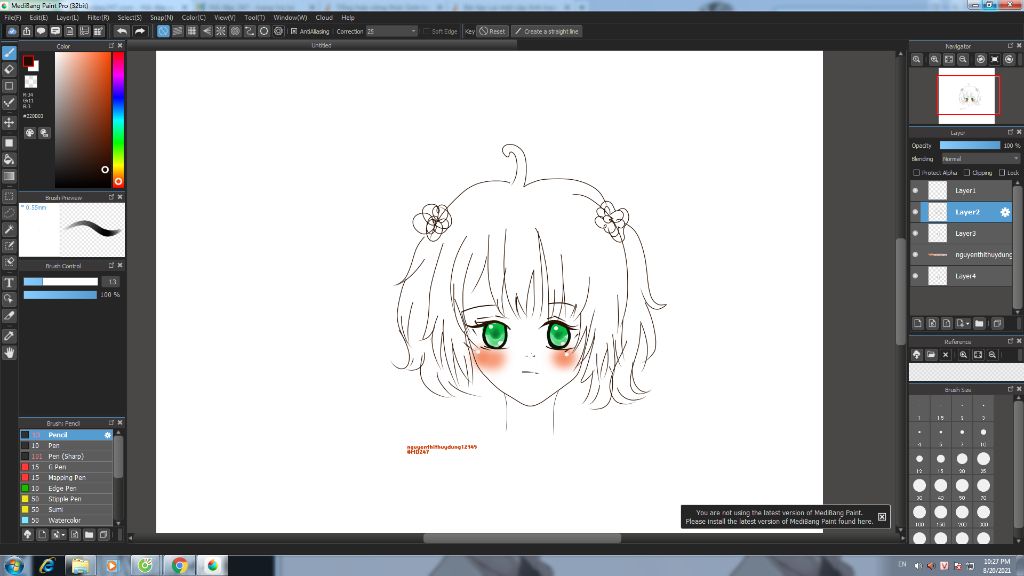
Task: Undock the Brush Preview panel
Action: point(111,197)
